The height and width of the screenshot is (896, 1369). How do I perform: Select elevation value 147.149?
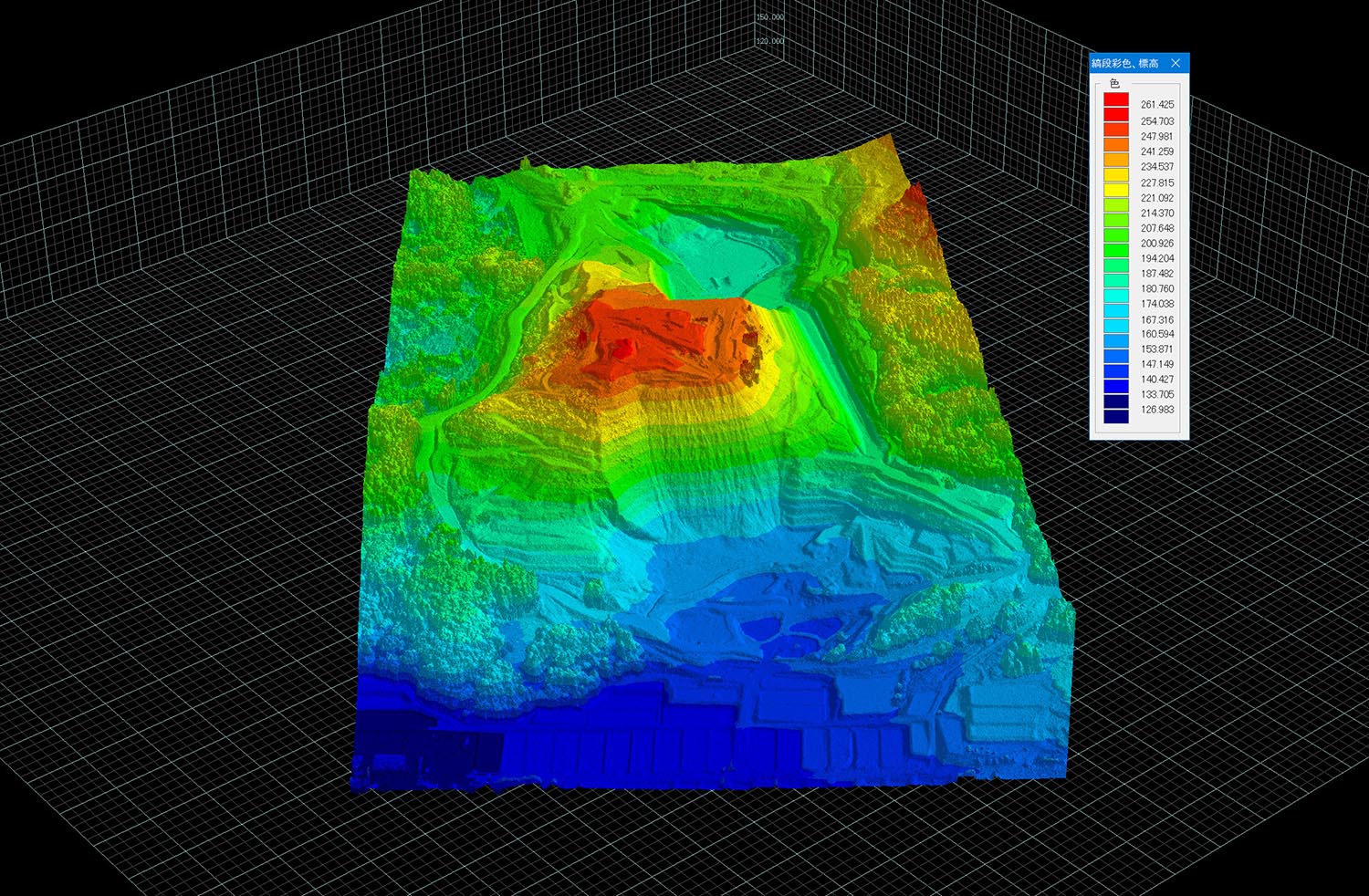click(1157, 364)
